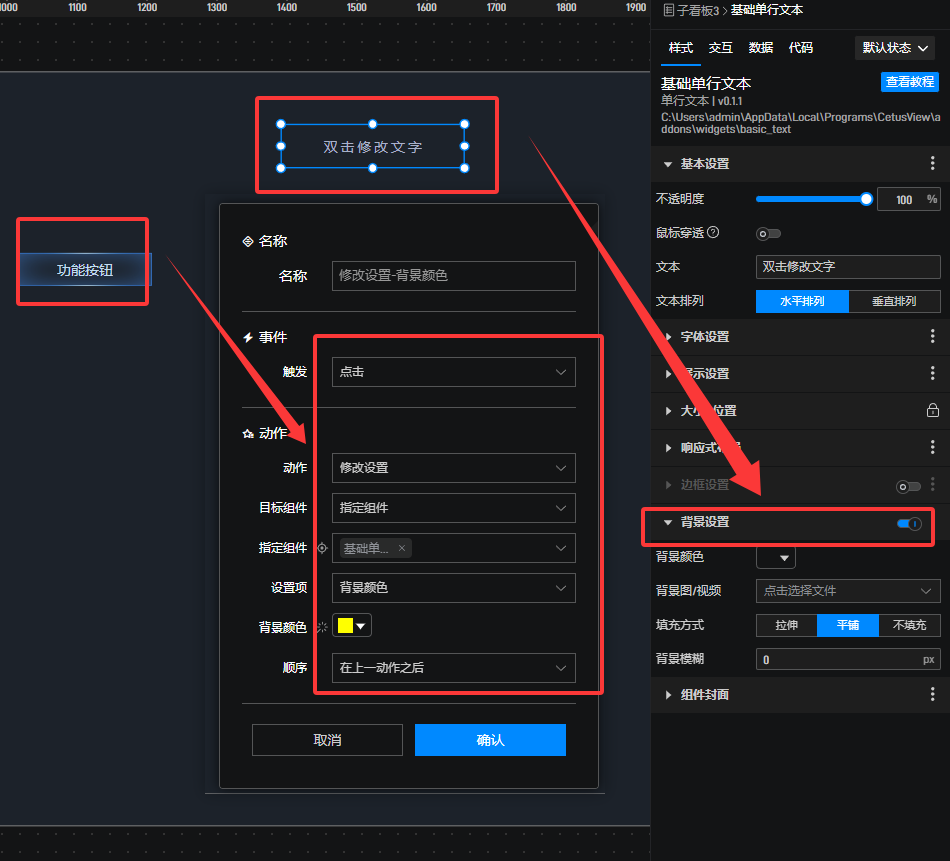950x861 pixels.
Task: Click the target picker icon beside 指定组件
Action: (322, 548)
